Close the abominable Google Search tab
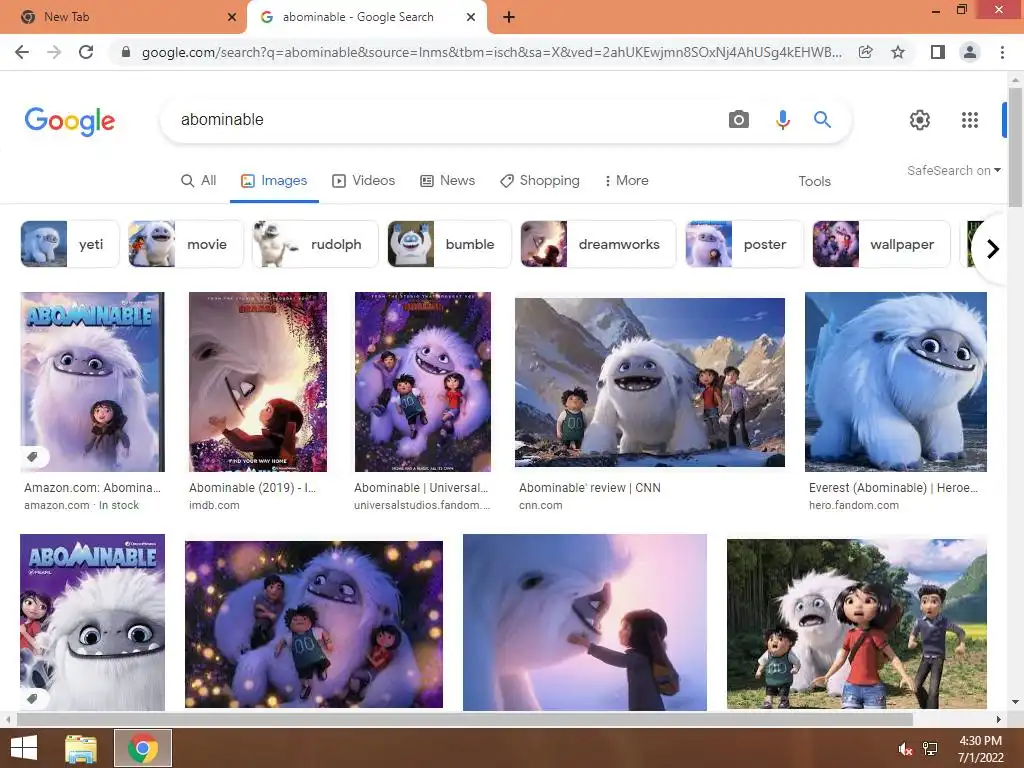 (x=471, y=17)
